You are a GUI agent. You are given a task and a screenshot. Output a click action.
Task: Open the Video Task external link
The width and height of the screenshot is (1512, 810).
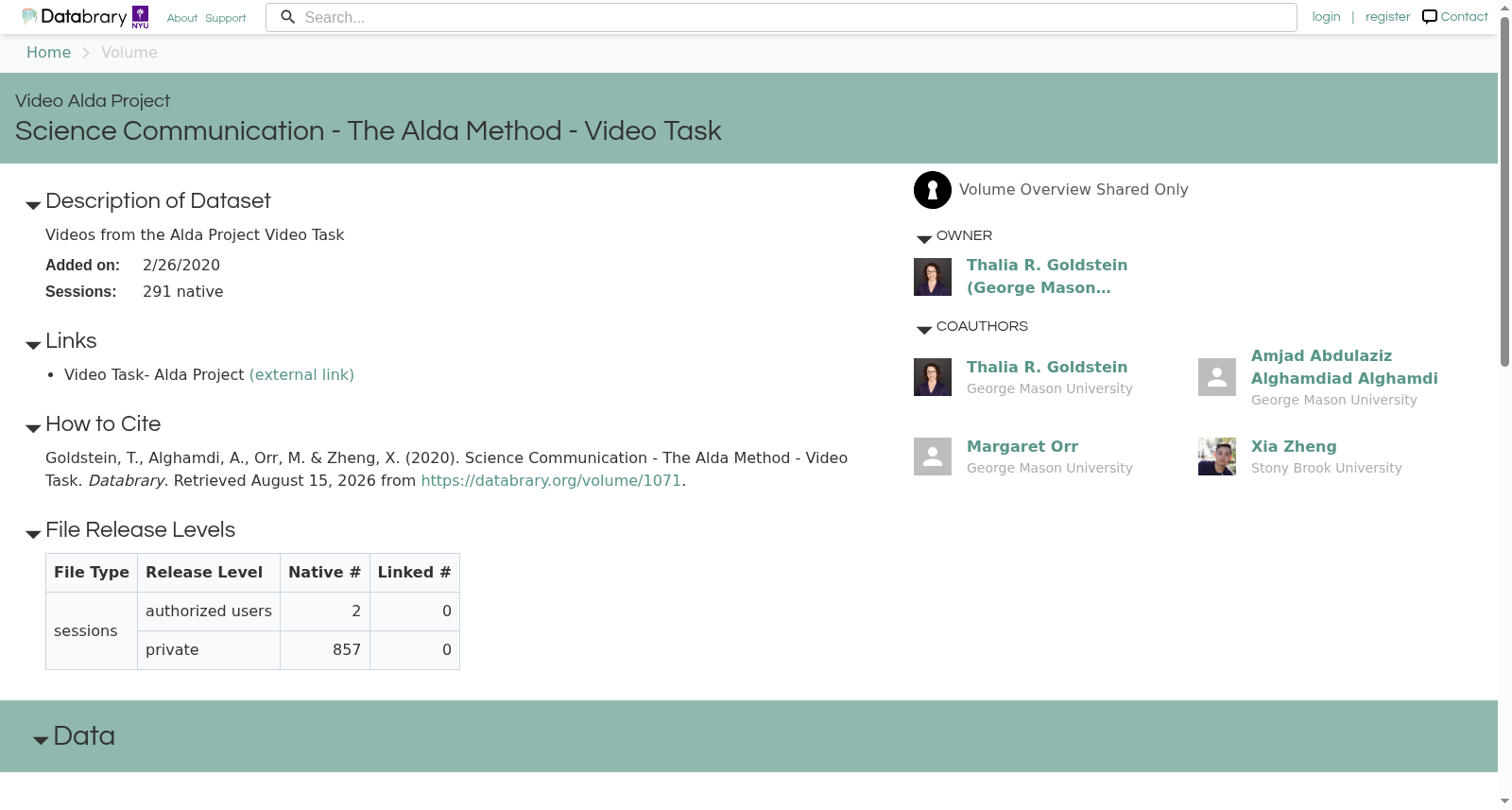tap(301, 375)
